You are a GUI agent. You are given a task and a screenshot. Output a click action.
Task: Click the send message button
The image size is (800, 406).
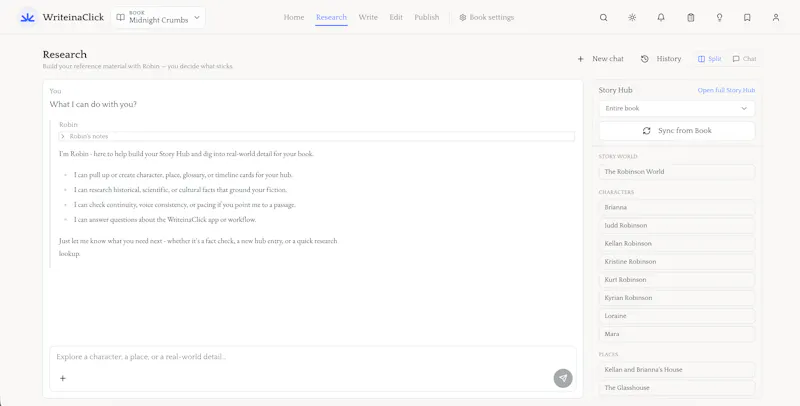[x=563, y=378]
